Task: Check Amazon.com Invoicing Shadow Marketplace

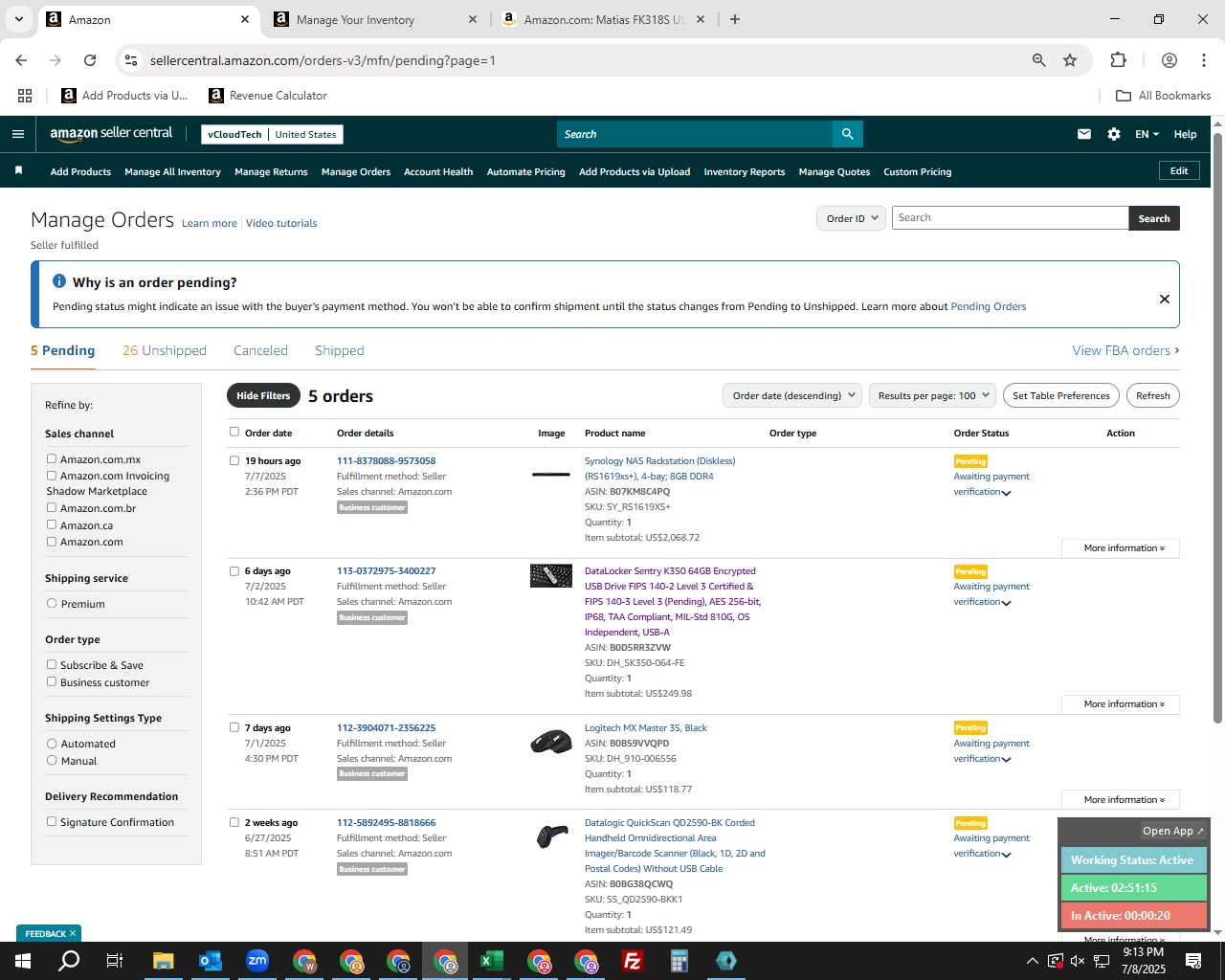Action: click(52, 475)
